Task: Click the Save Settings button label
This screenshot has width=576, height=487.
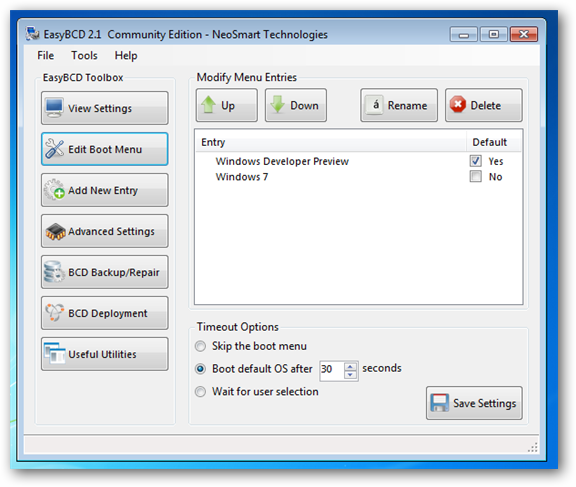Action: coord(485,403)
